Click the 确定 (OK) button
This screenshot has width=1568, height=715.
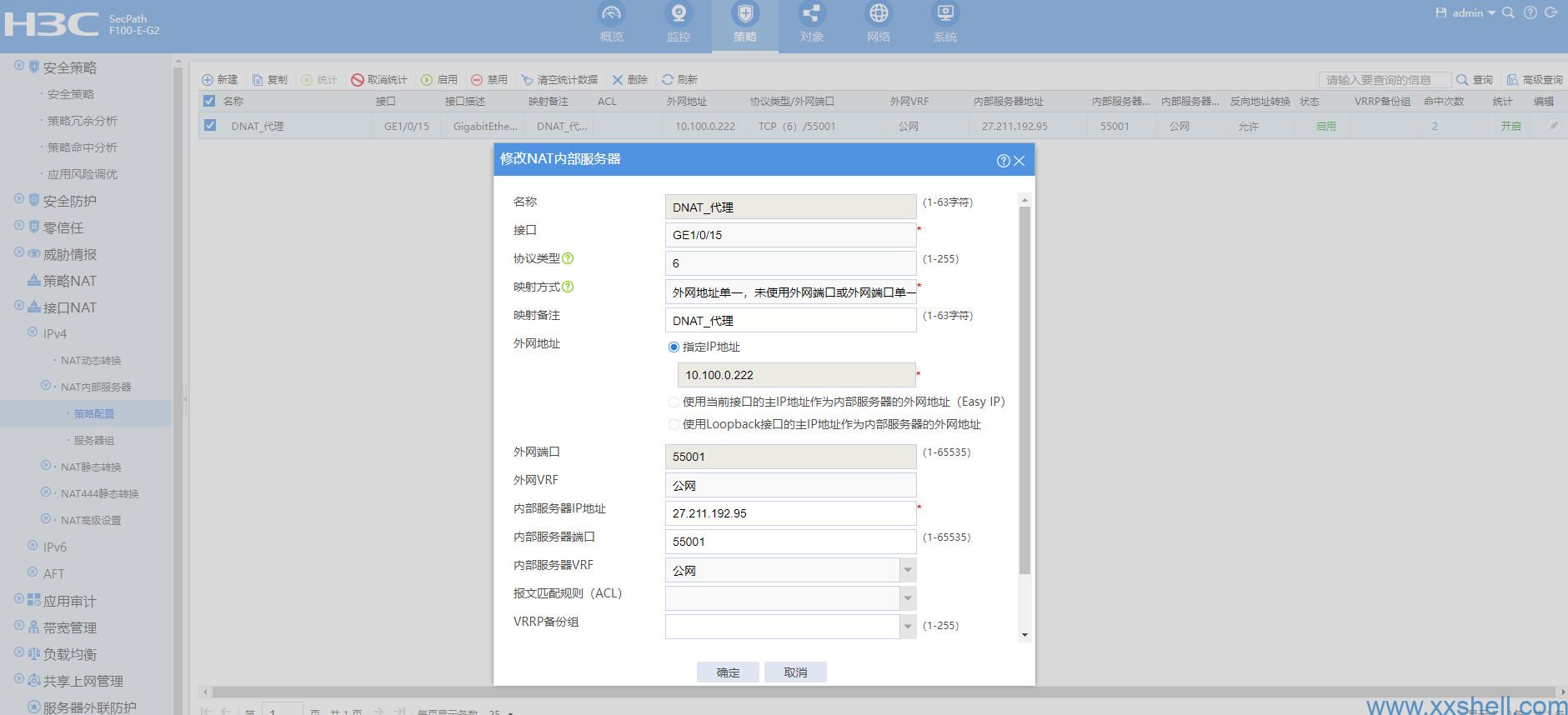tap(728, 672)
